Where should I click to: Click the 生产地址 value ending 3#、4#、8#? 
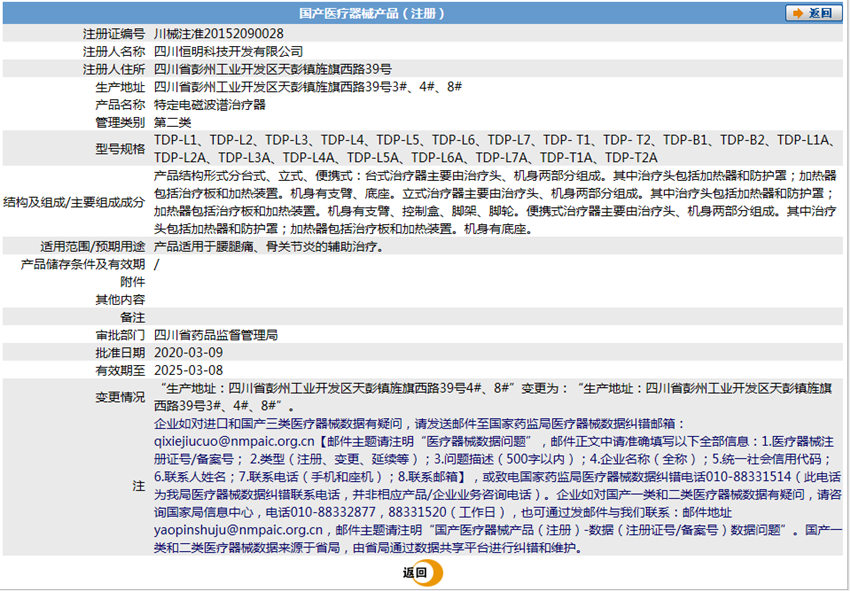click(x=307, y=87)
